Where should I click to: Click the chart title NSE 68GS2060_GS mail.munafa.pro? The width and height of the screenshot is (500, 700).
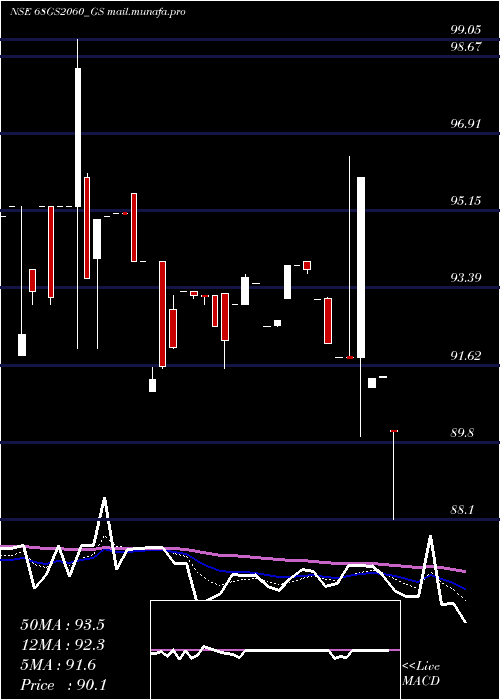point(97,12)
